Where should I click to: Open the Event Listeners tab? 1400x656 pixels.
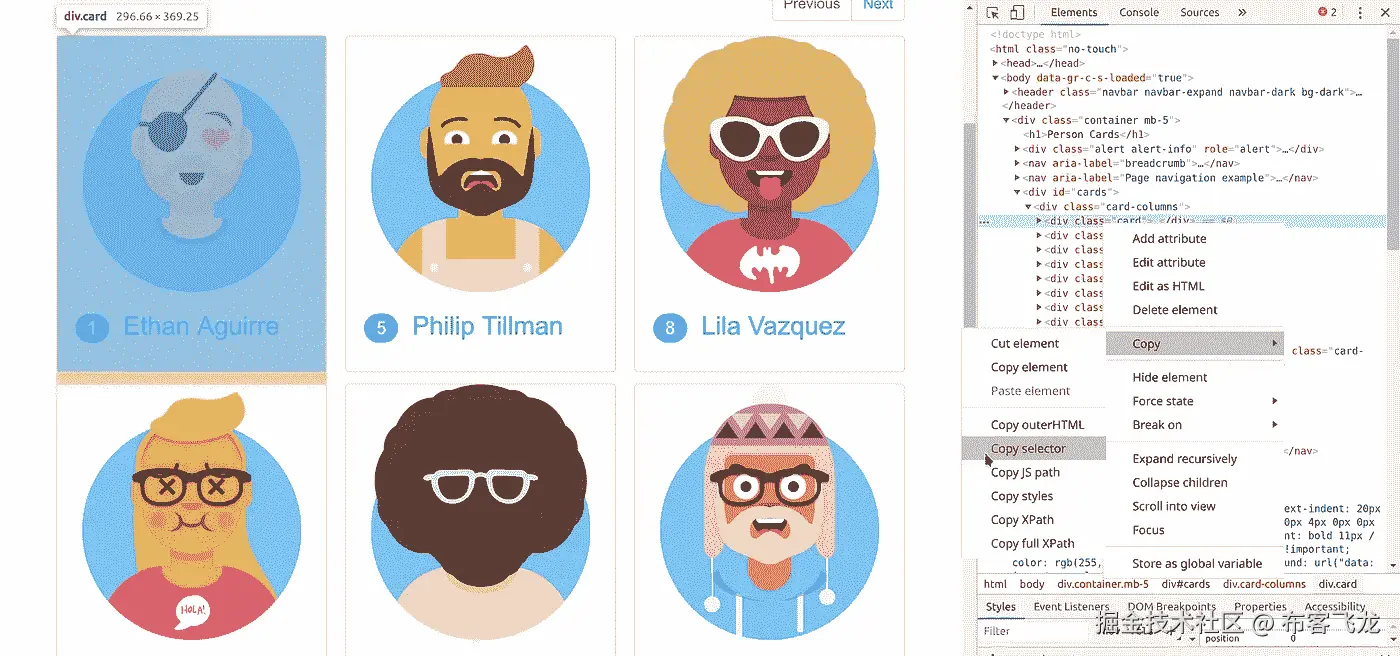click(x=1071, y=607)
